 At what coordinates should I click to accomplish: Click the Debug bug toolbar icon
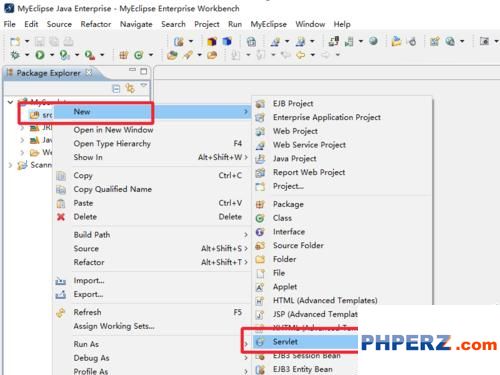(x=15, y=55)
